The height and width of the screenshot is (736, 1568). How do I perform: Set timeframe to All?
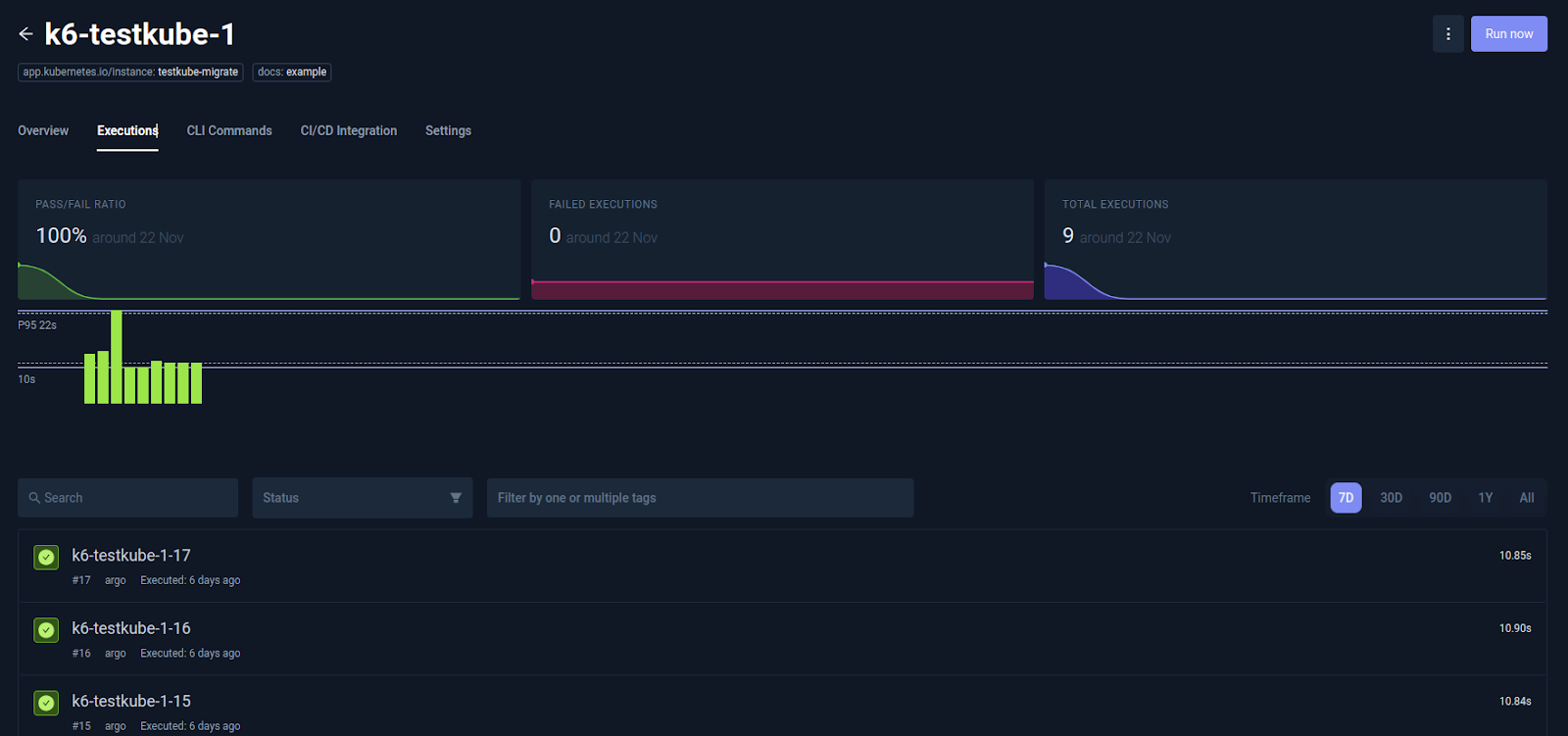[1526, 498]
